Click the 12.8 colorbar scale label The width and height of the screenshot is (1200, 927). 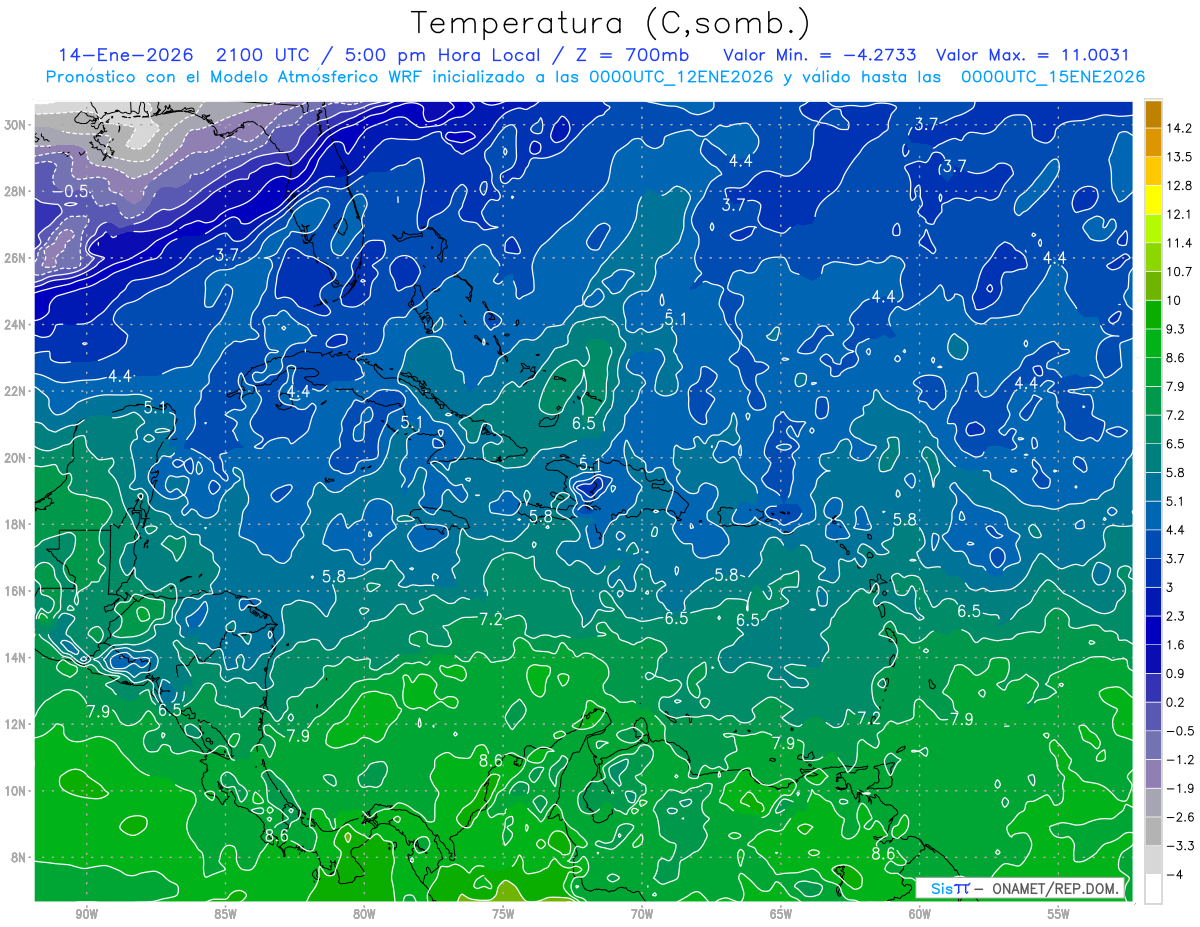[x=1180, y=186]
